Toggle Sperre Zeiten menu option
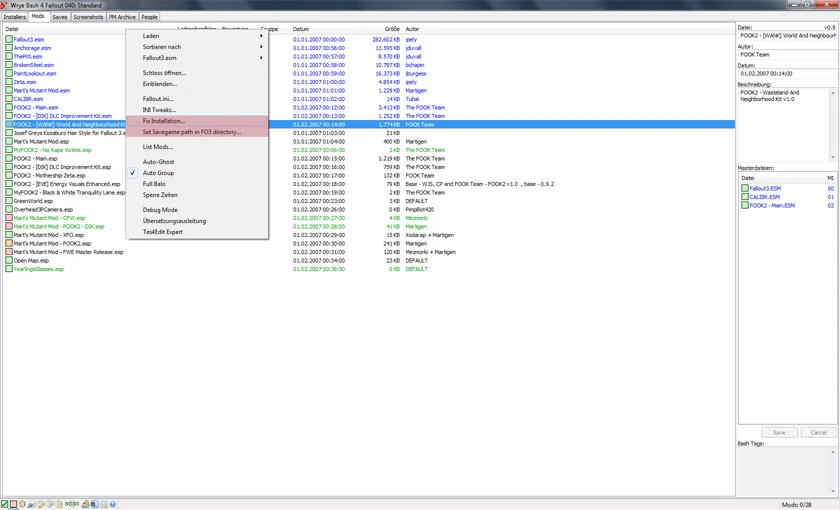Viewport: 840px width, 510px height. point(197,195)
